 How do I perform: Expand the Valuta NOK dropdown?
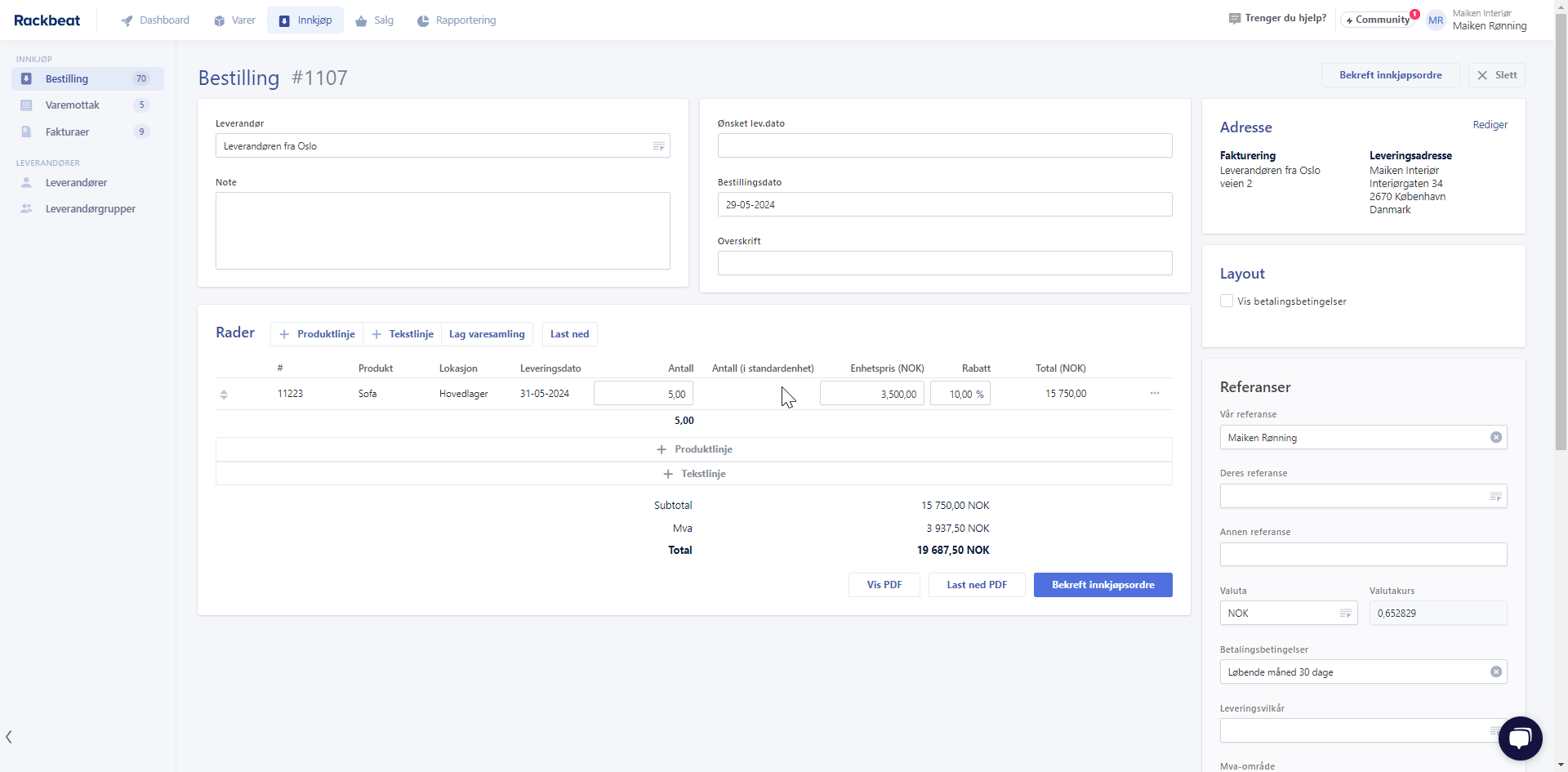pos(1345,614)
